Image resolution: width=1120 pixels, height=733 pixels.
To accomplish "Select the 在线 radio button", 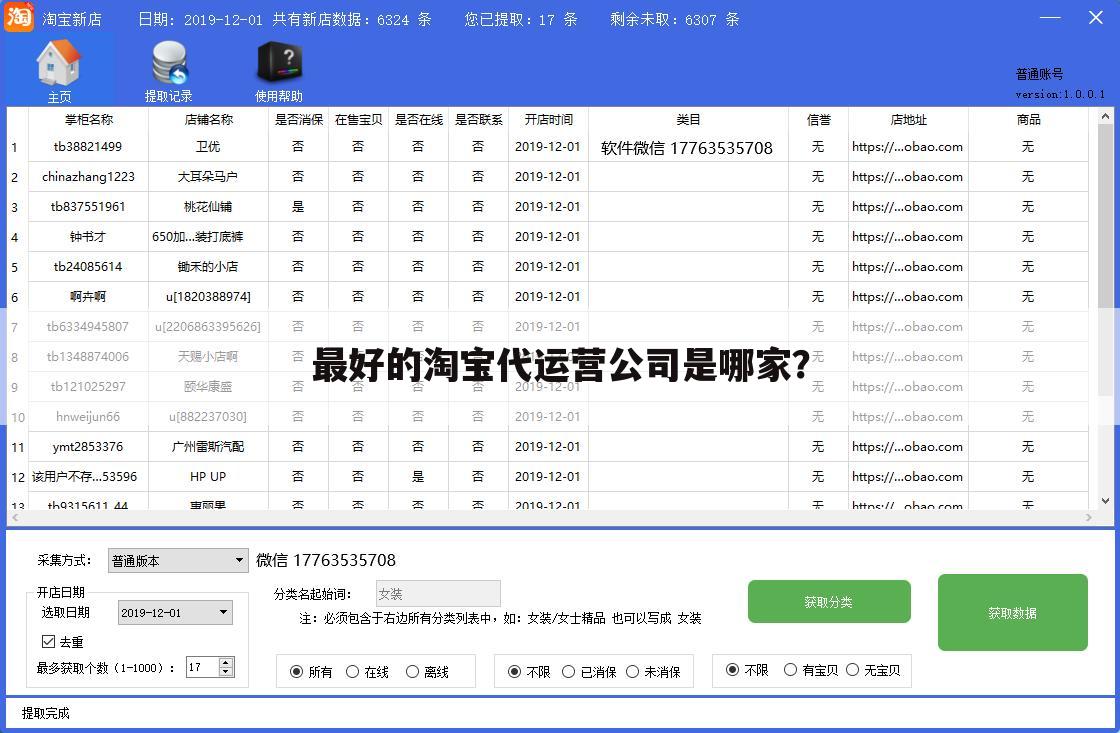I will pyautogui.click(x=353, y=671).
